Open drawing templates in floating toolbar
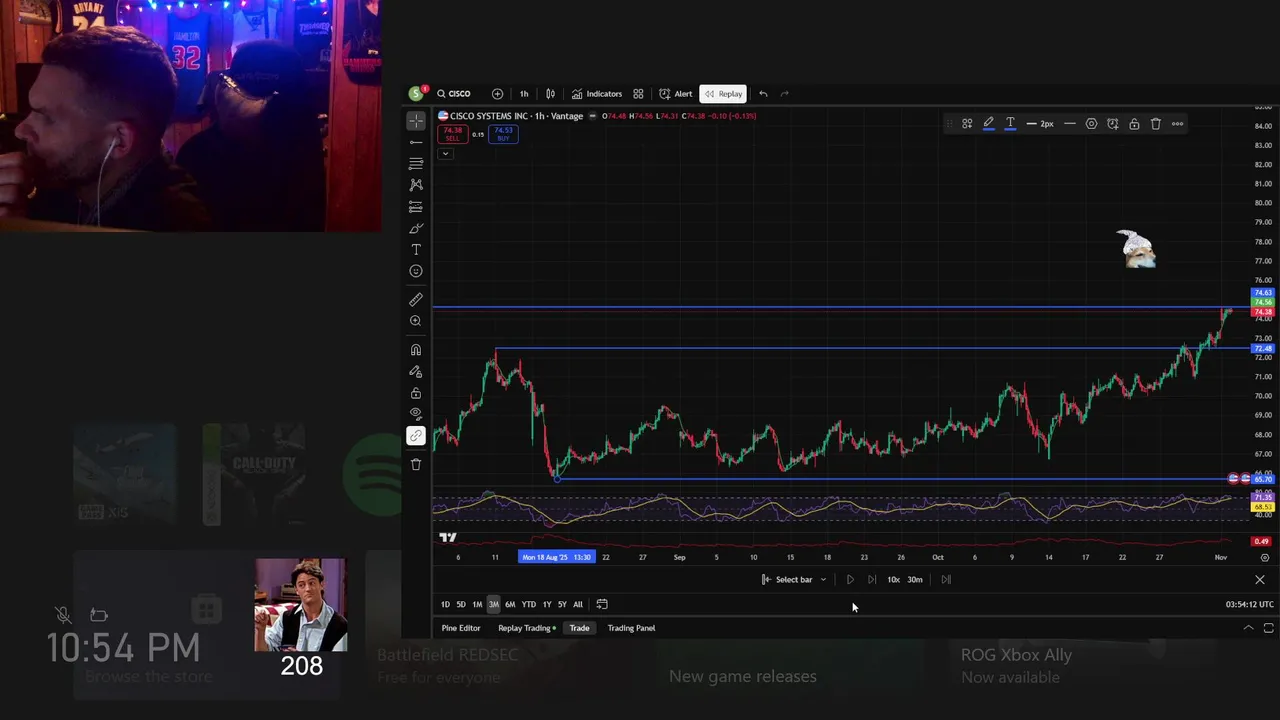Image resolution: width=1280 pixels, height=720 pixels. (967, 124)
